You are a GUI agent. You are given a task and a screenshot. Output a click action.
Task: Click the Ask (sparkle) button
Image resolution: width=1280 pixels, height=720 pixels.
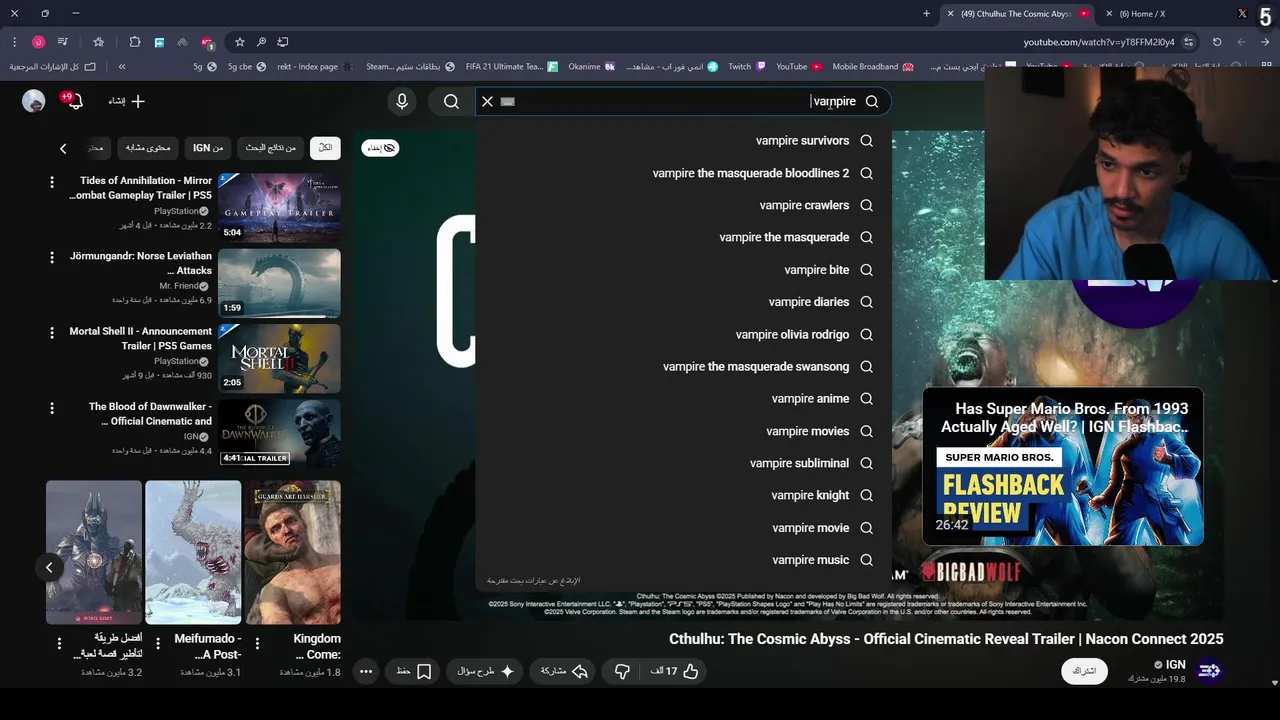[x=486, y=671]
